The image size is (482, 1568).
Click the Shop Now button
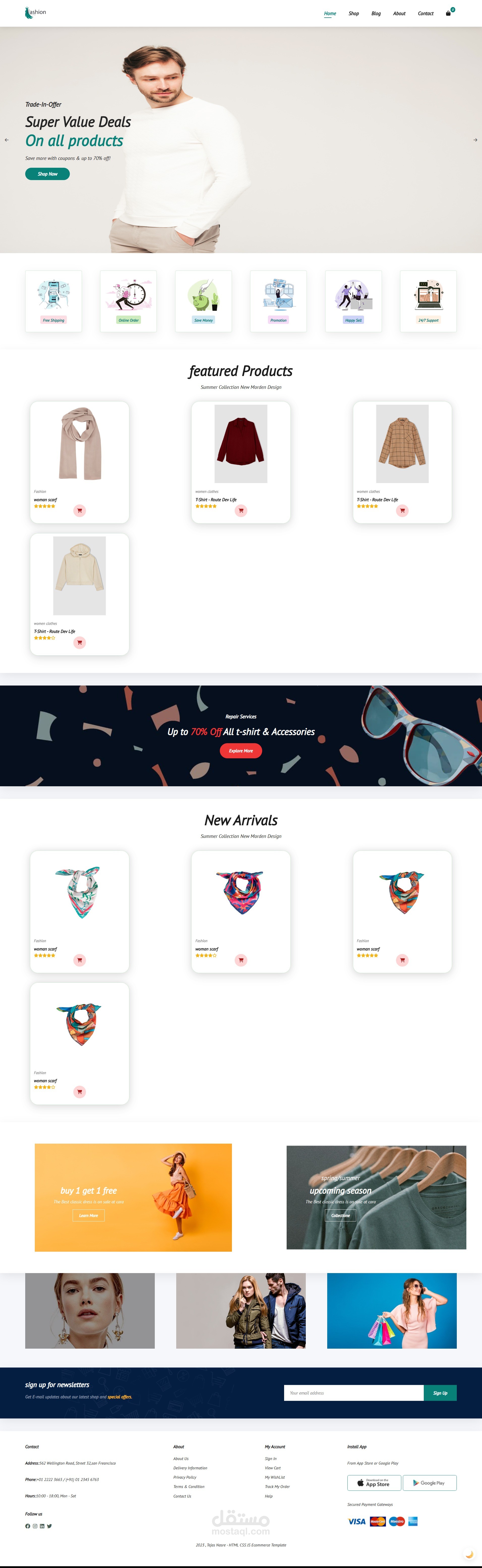tap(48, 174)
